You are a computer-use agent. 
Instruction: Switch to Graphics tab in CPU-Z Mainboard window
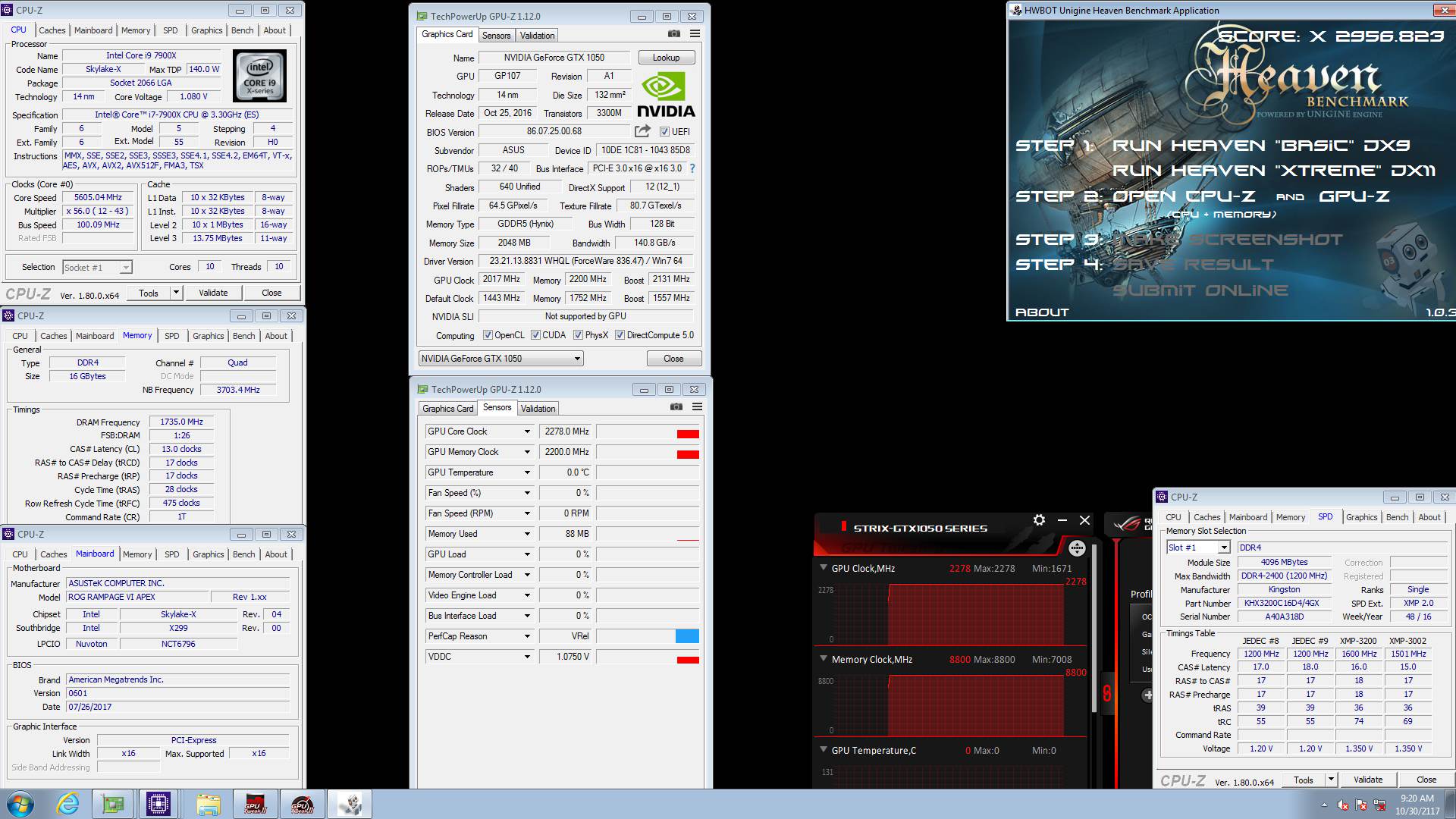coord(209,554)
